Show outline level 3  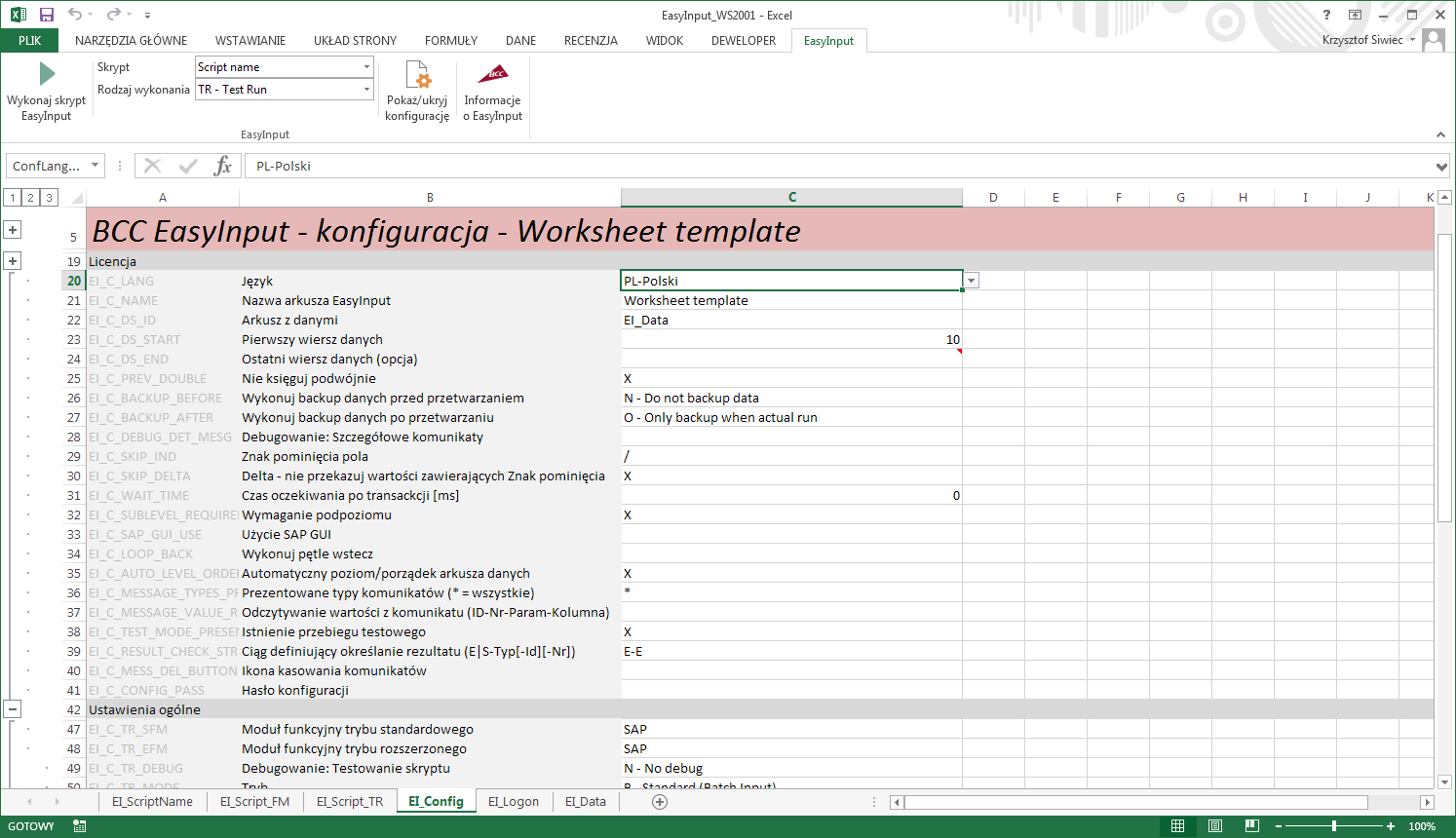pyautogui.click(x=50, y=198)
